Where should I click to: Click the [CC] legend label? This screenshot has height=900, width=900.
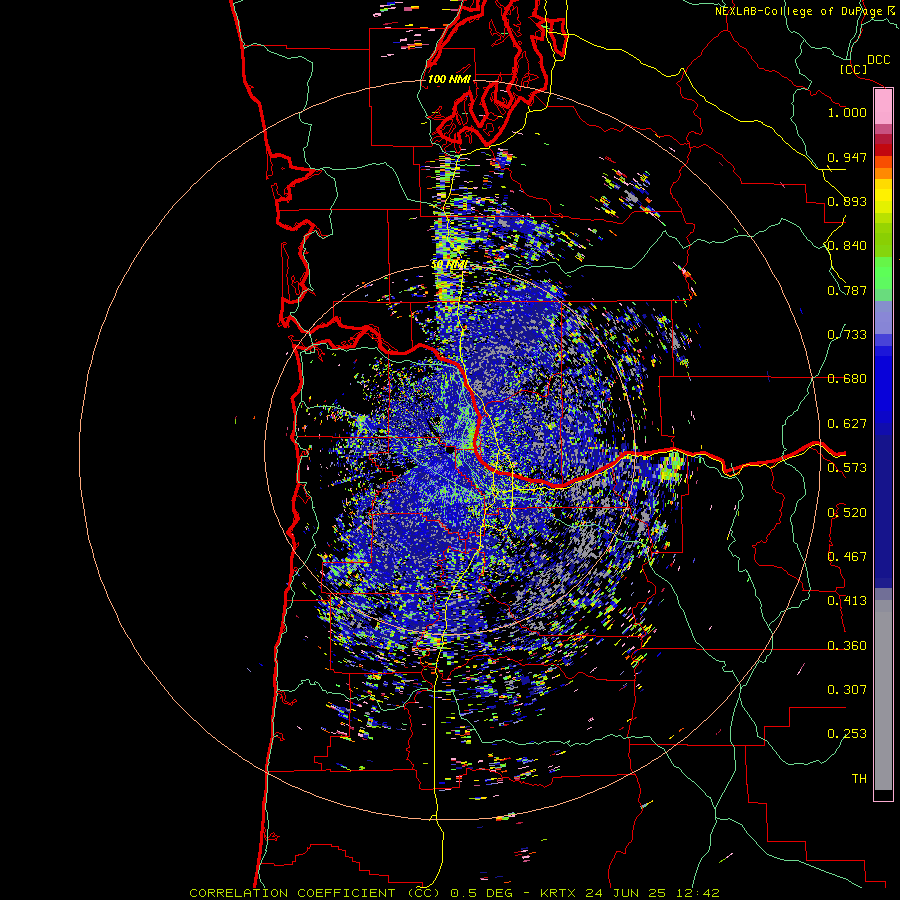coord(853,69)
